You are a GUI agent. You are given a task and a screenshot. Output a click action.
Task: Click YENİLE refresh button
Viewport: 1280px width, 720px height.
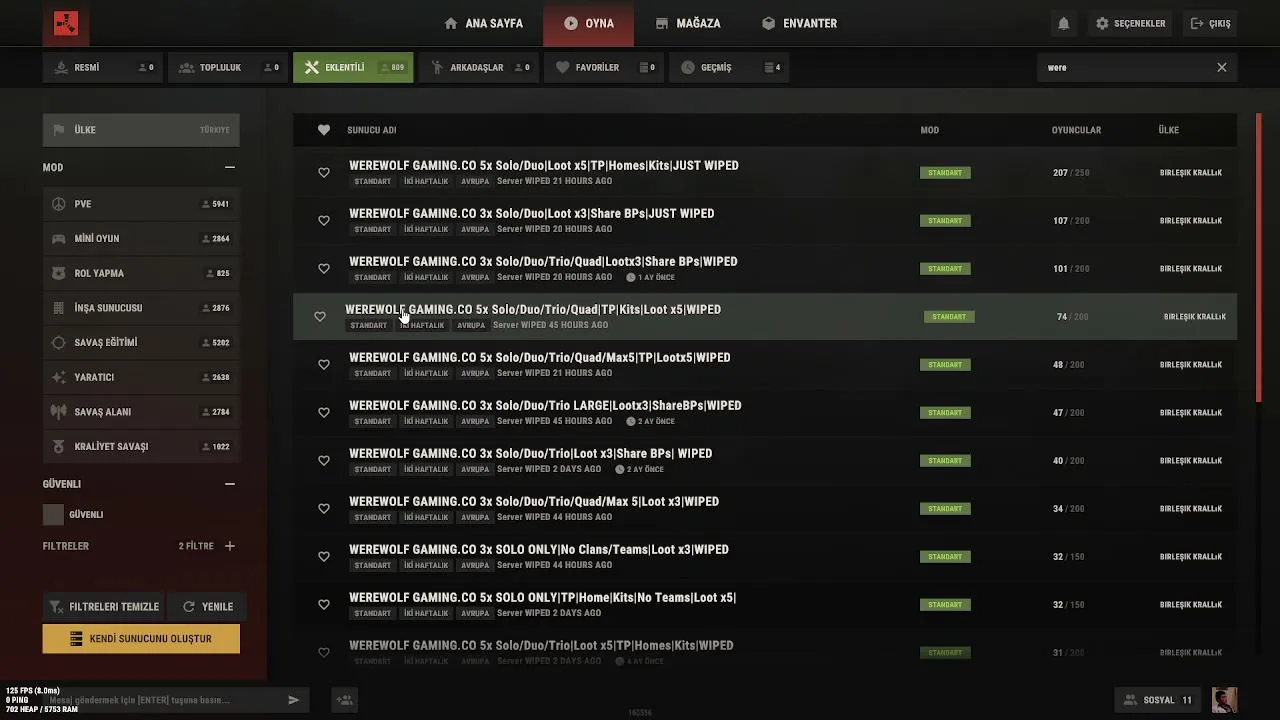[x=207, y=607]
